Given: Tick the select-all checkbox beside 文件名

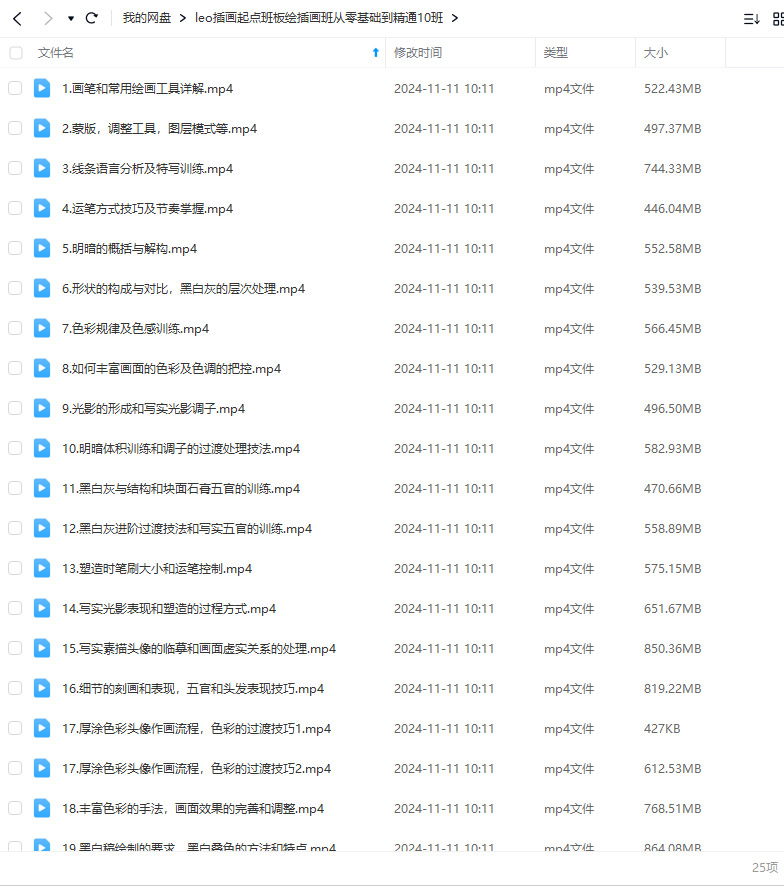Looking at the screenshot, I should click(x=16, y=53).
